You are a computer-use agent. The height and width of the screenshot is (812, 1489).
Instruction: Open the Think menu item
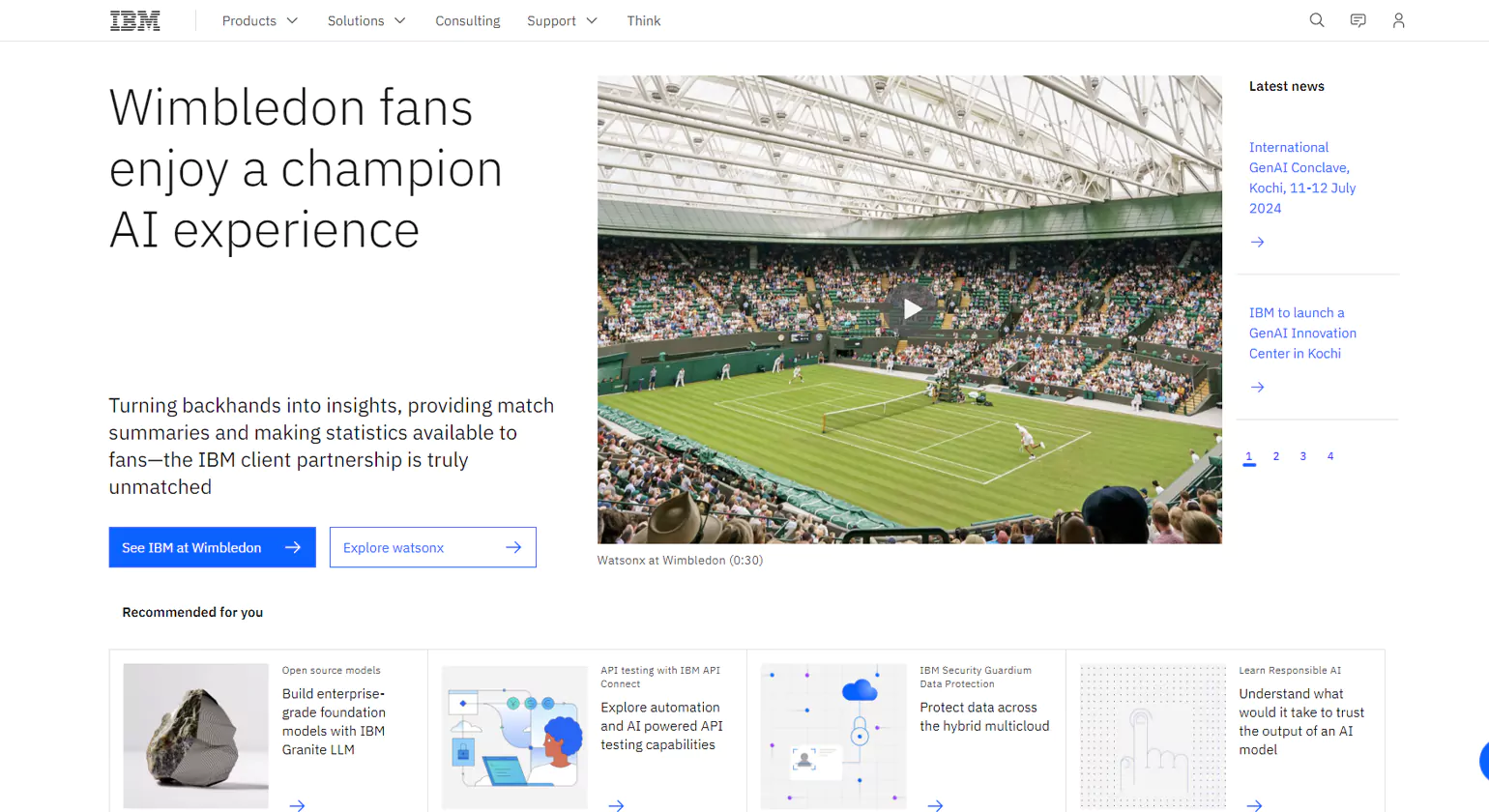coord(644,20)
